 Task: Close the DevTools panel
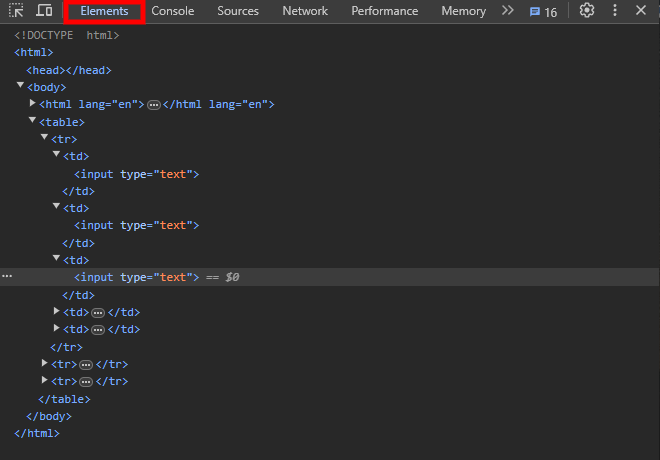pos(641,11)
